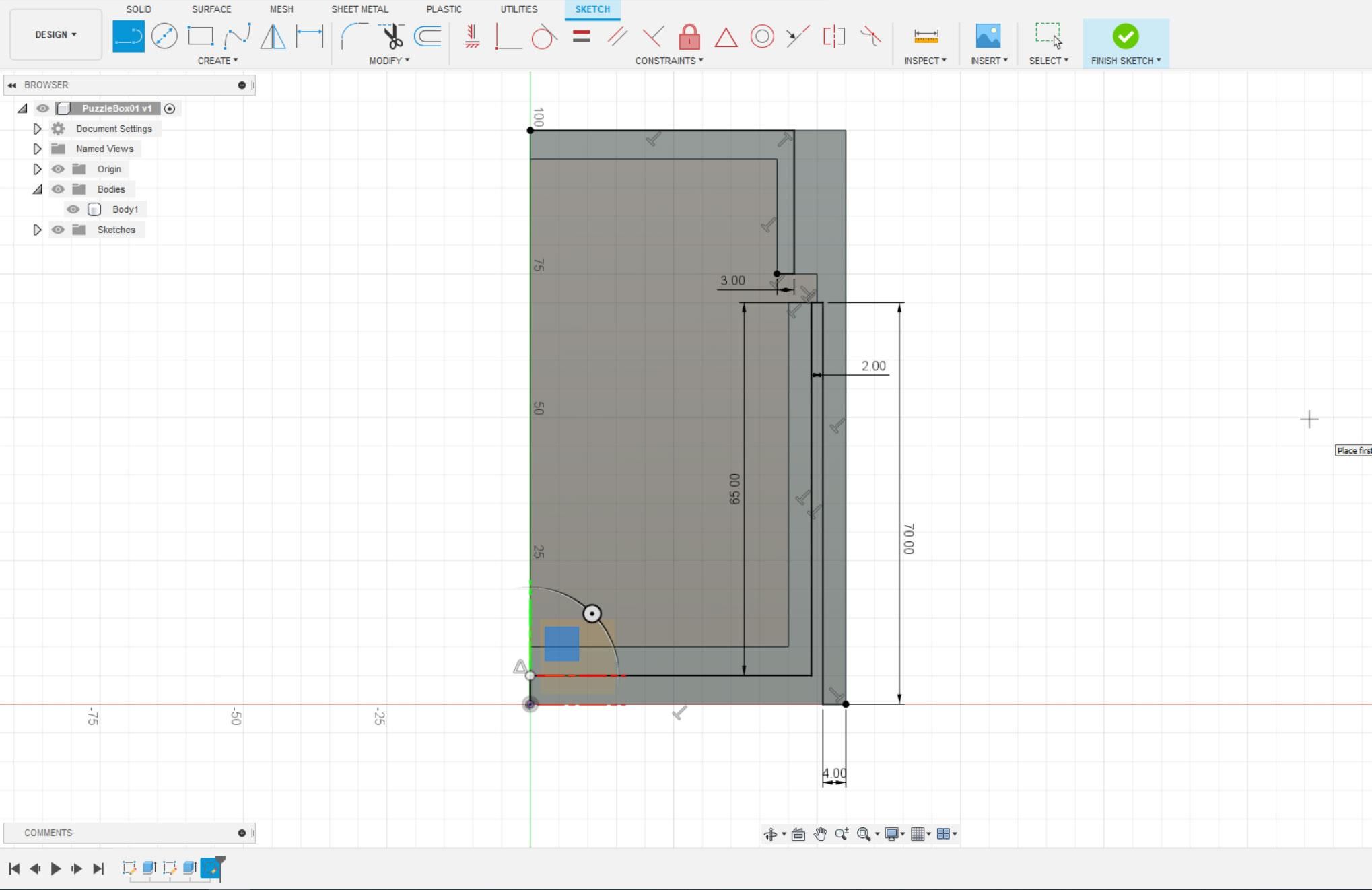This screenshot has width=1372, height=890.
Task: Toggle visibility of the Sketches folder
Action: (x=58, y=230)
